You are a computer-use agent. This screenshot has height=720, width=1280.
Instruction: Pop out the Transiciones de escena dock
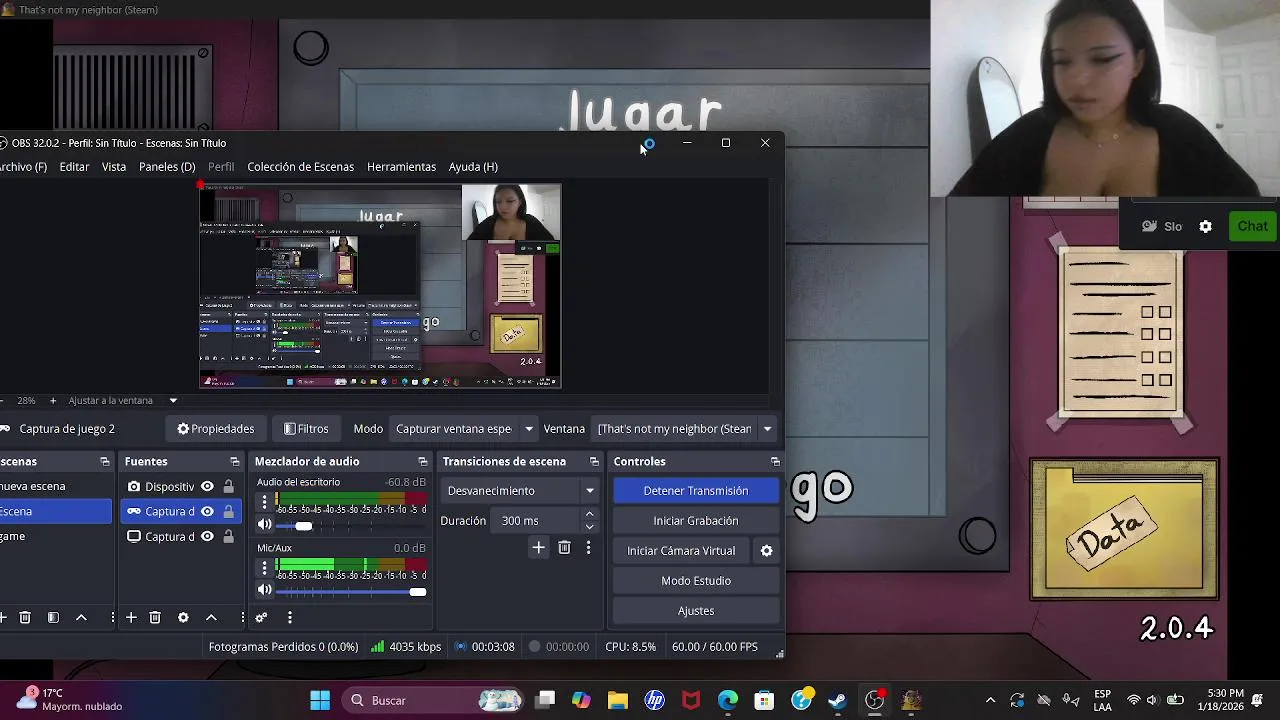[x=594, y=461]
